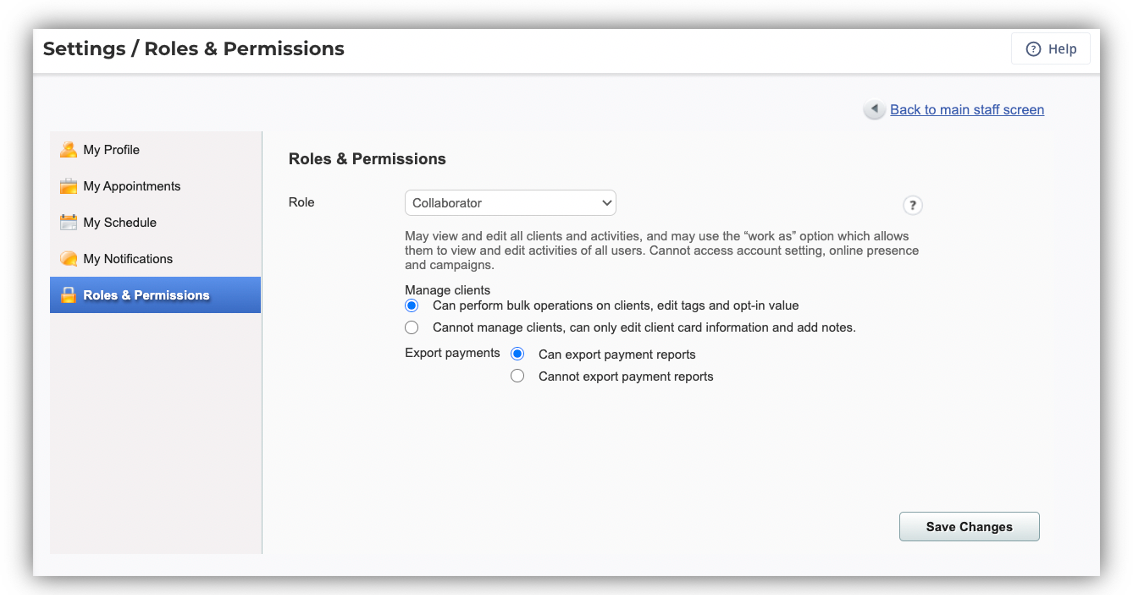Choose 'Cannot export payment reports' radio
1135x595 pixels.
point(518,376)
